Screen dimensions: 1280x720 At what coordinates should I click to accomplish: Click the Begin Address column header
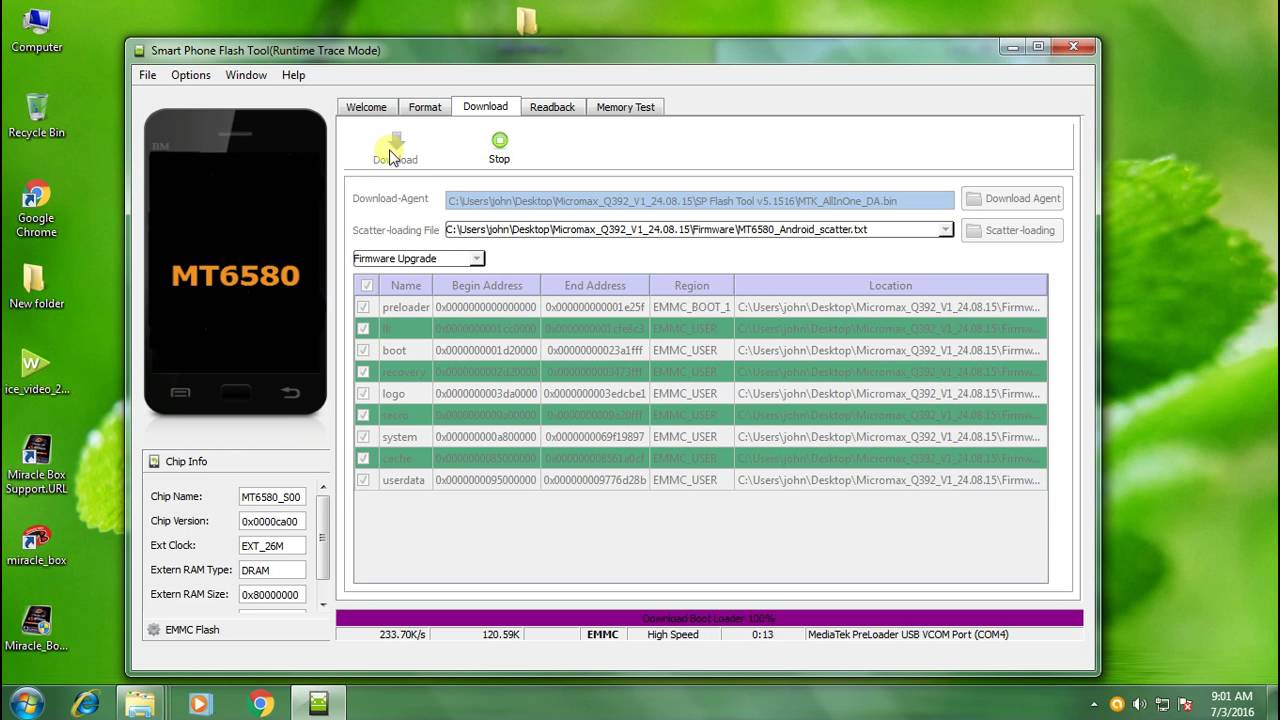pyautogui.click(x=486, y=285)
